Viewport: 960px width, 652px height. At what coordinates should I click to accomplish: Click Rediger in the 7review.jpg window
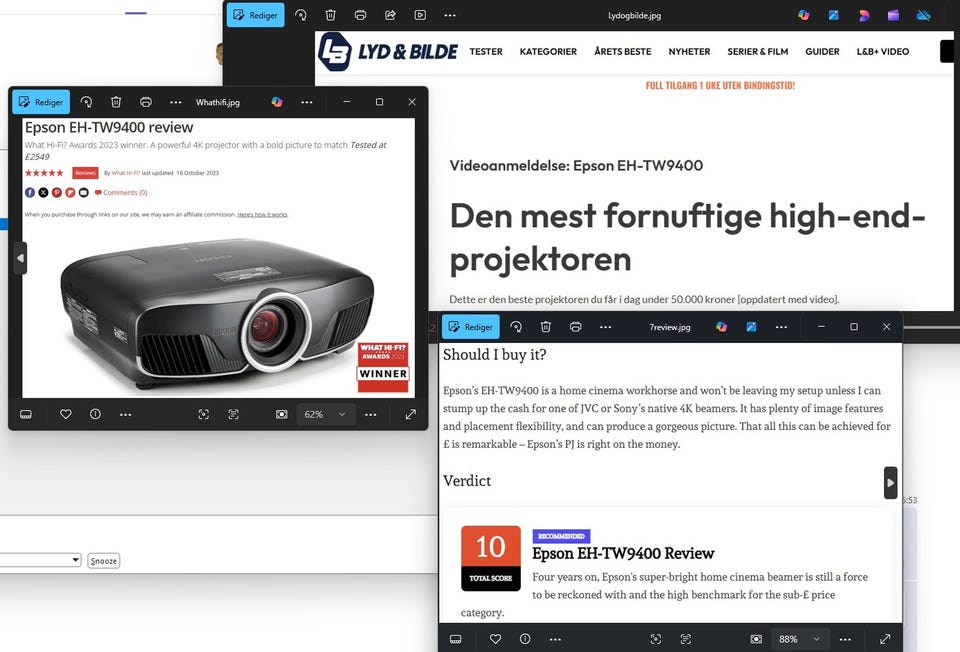pyautogui.click(x=471, y=327)
